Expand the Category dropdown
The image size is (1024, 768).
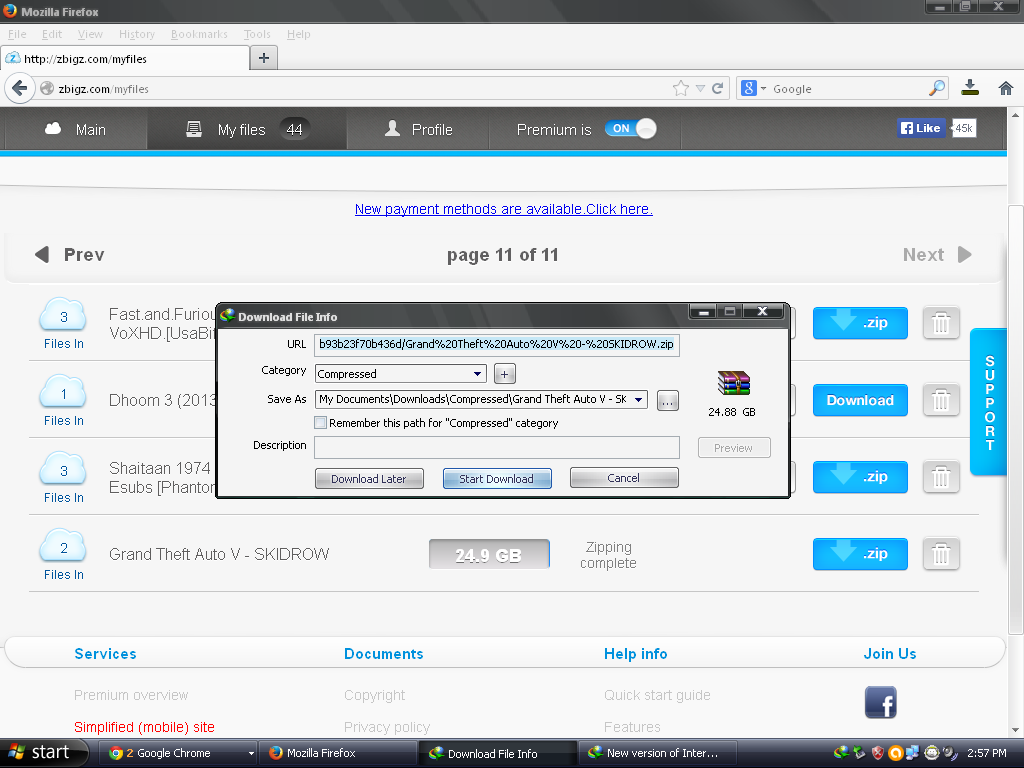click(x=477, y=374)
